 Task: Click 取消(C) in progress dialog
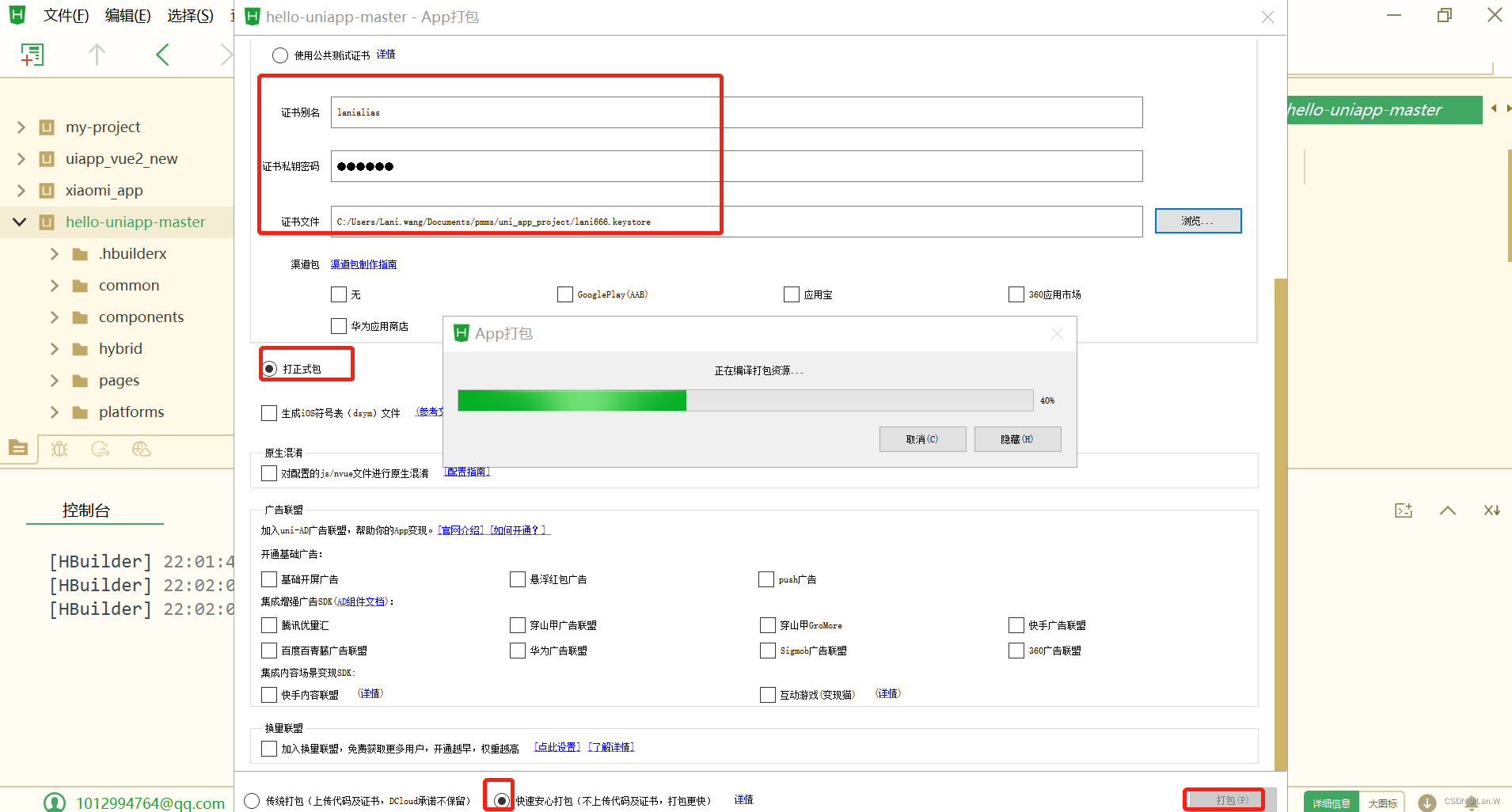922,439
